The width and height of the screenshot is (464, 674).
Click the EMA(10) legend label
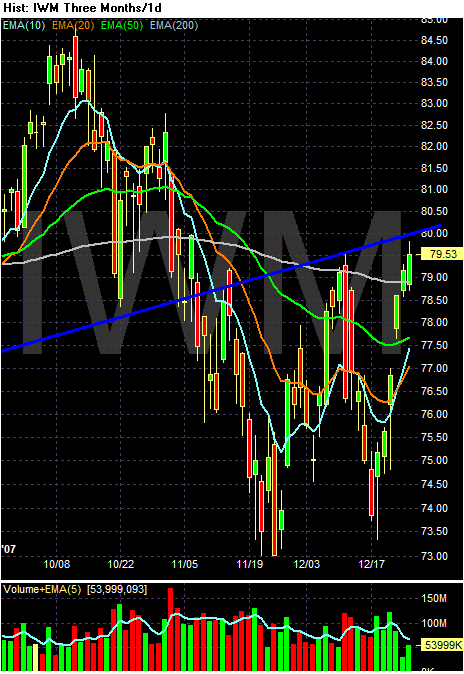click(x=24, y=25)
